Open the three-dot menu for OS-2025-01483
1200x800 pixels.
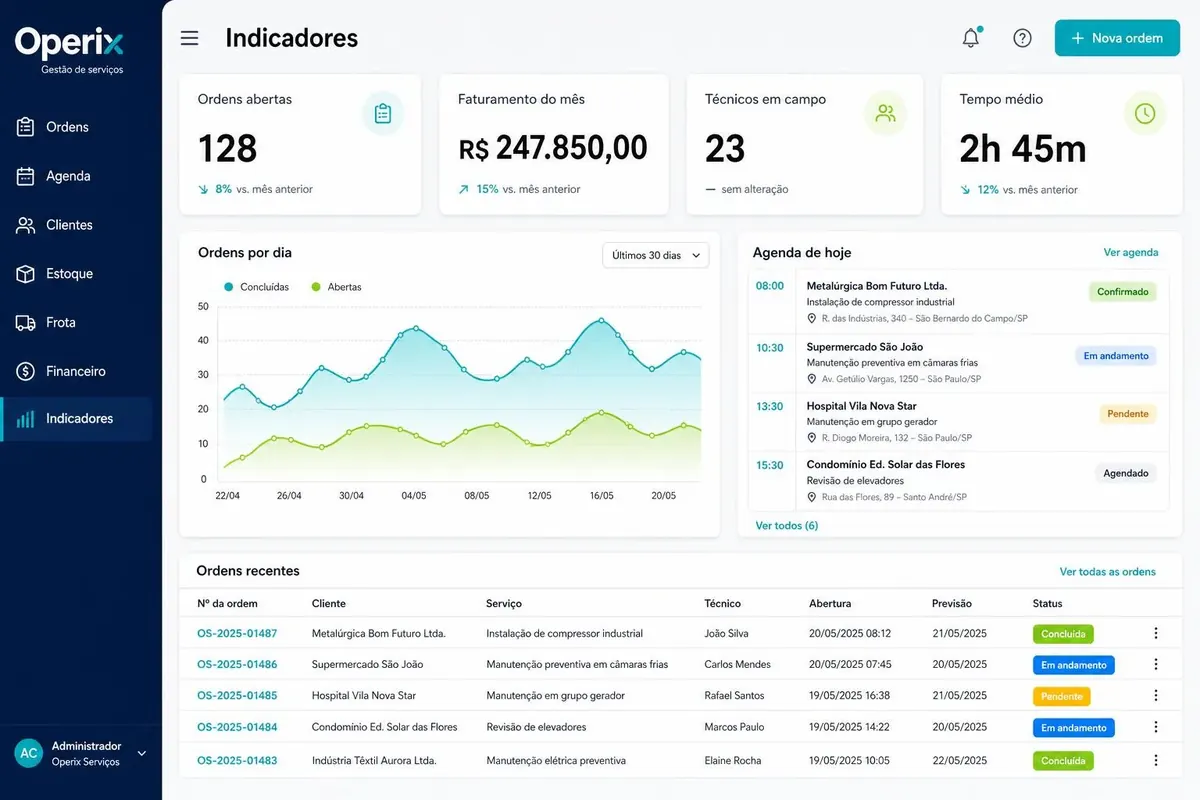click(x=1156, y=760)
